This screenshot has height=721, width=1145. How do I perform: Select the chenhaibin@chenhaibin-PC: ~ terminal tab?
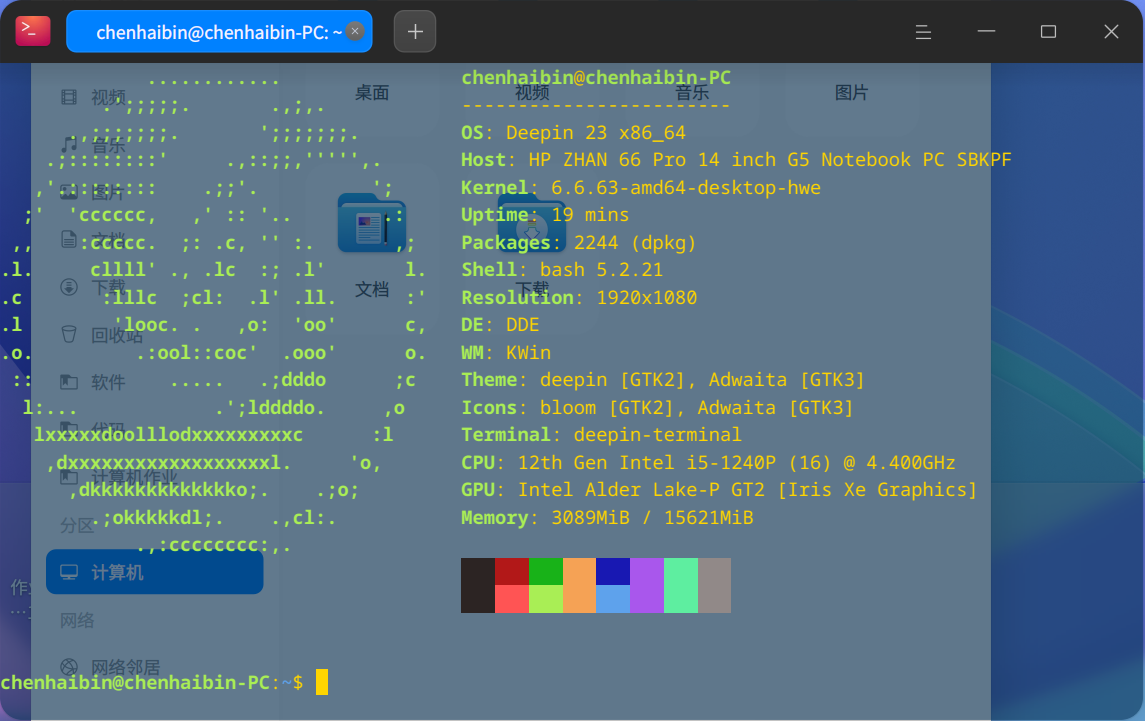[x=219, y=31]
